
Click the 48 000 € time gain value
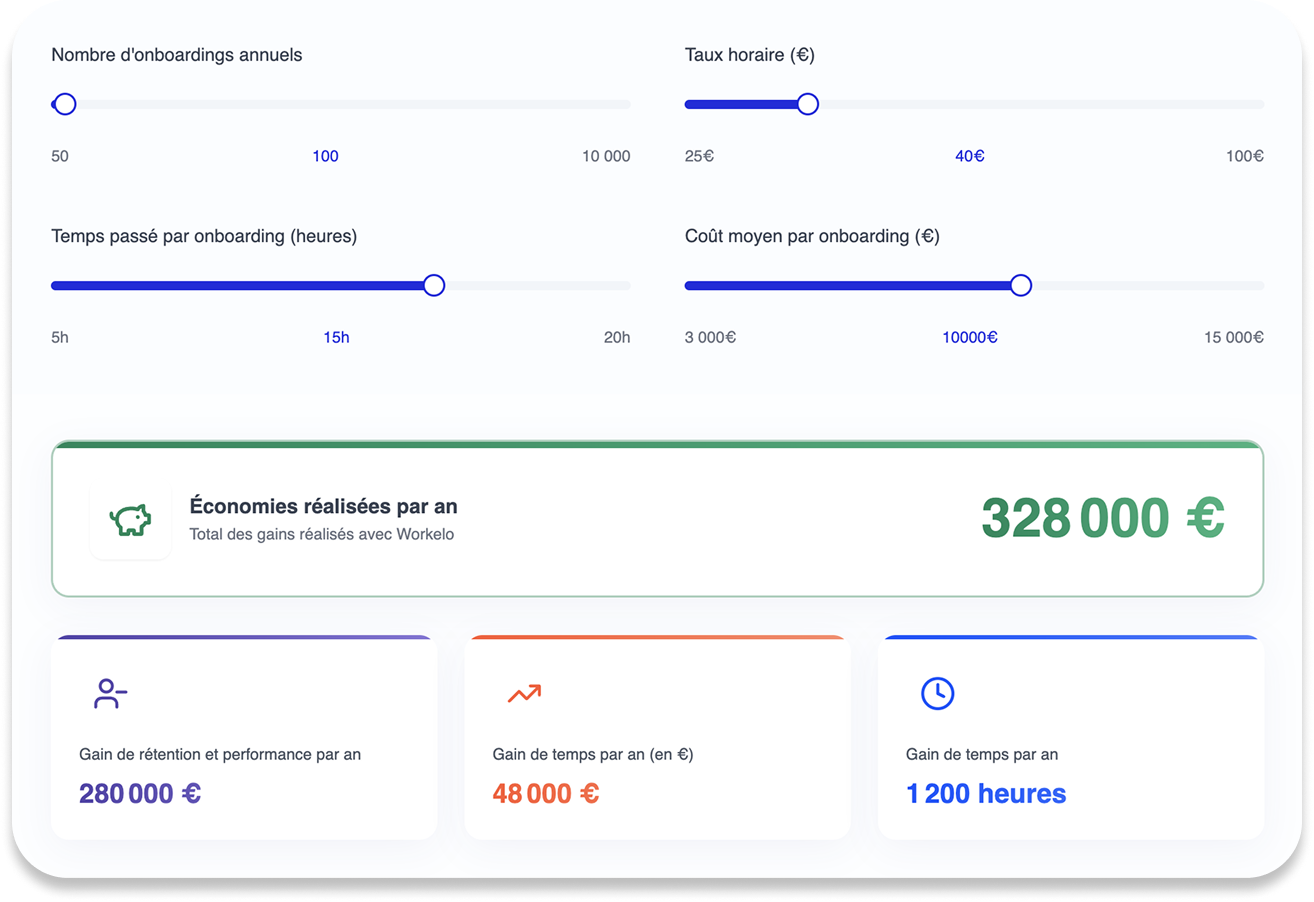click(x=546, y=794)
